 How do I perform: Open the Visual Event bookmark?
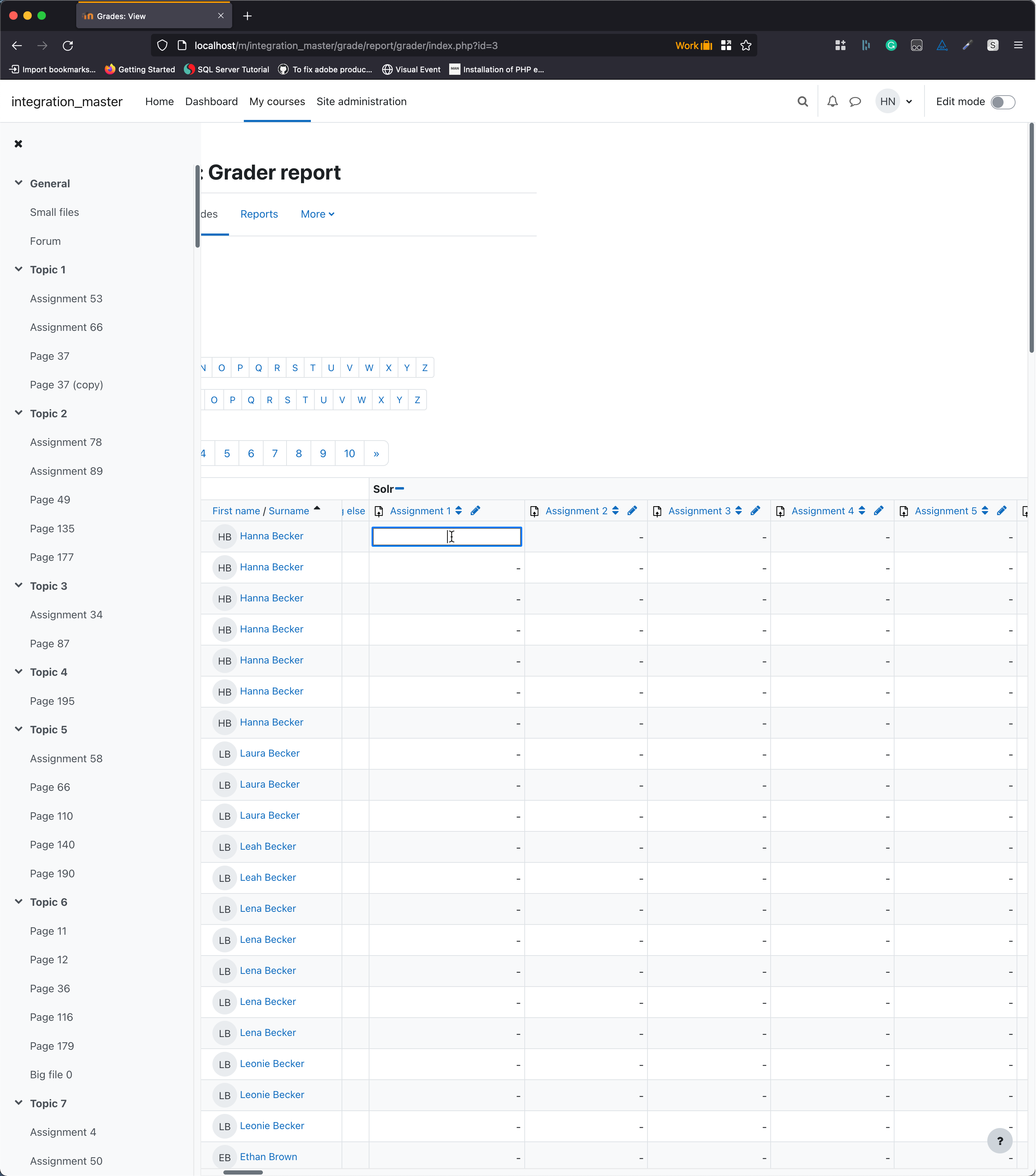click(411, 69)
